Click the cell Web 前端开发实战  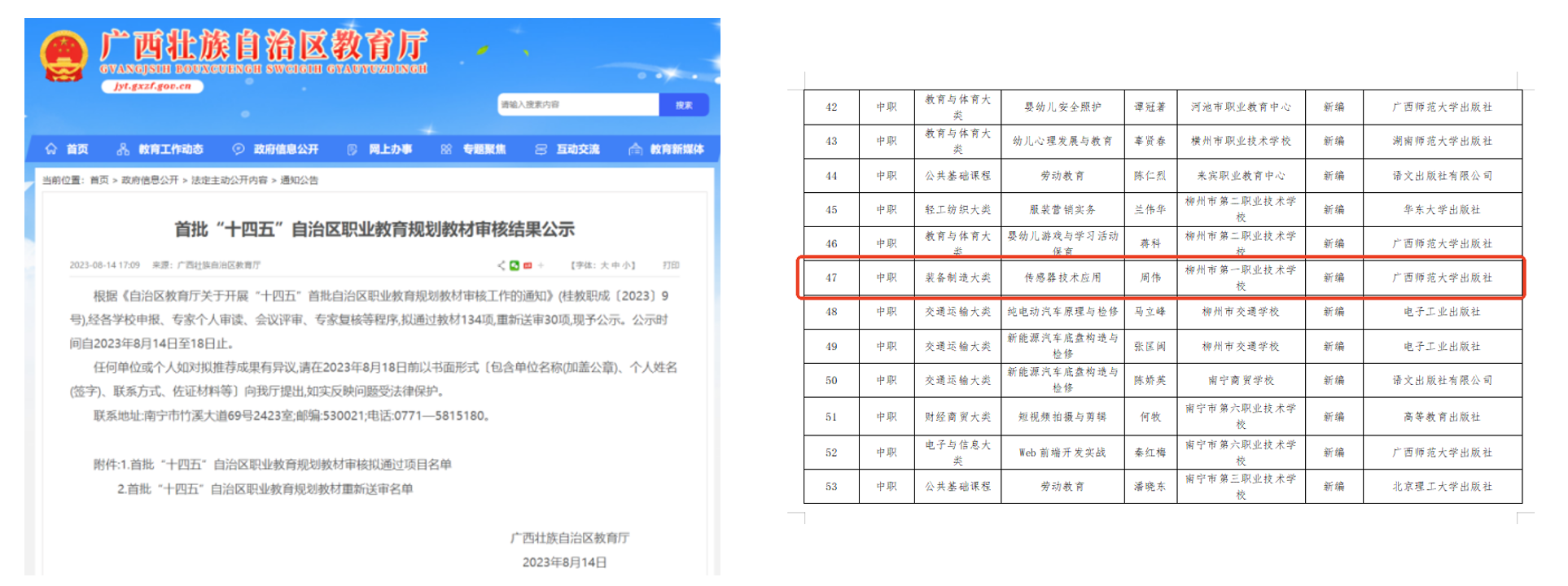(x=1062, y=453)
